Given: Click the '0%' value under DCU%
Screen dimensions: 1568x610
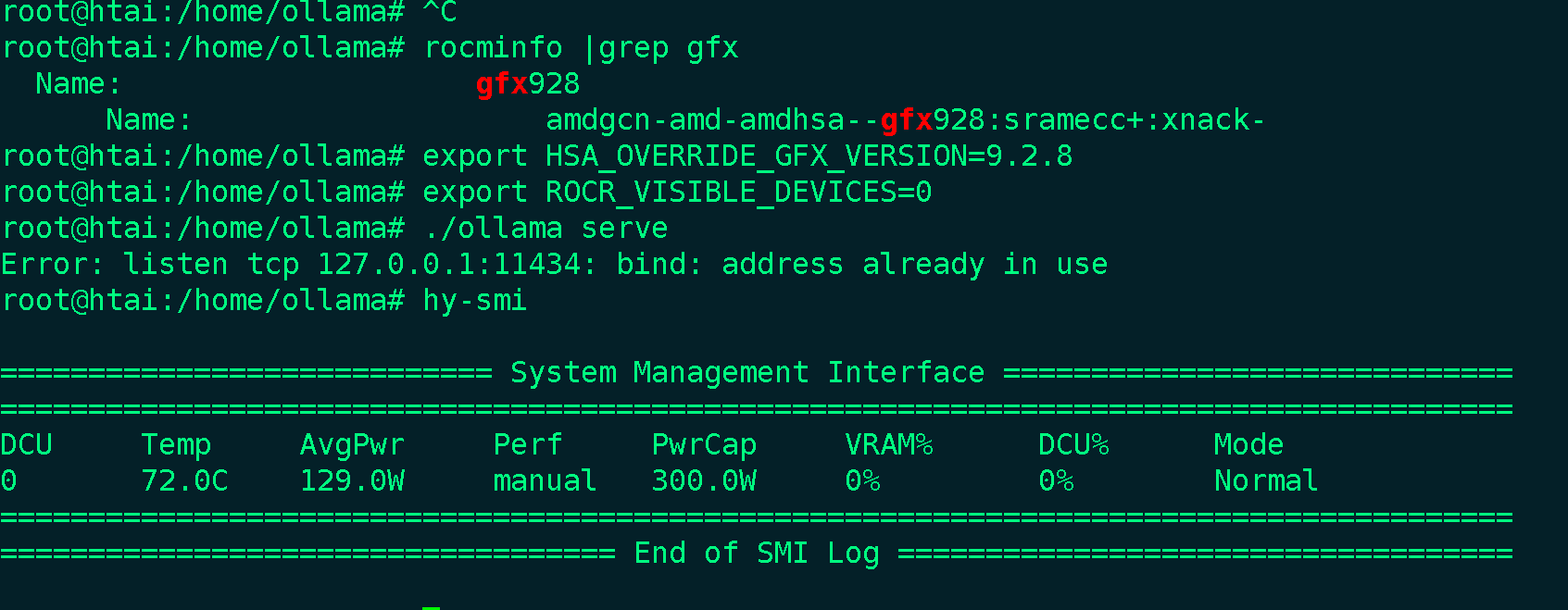Looking at the screenshot, I should tap(1056, 481).
